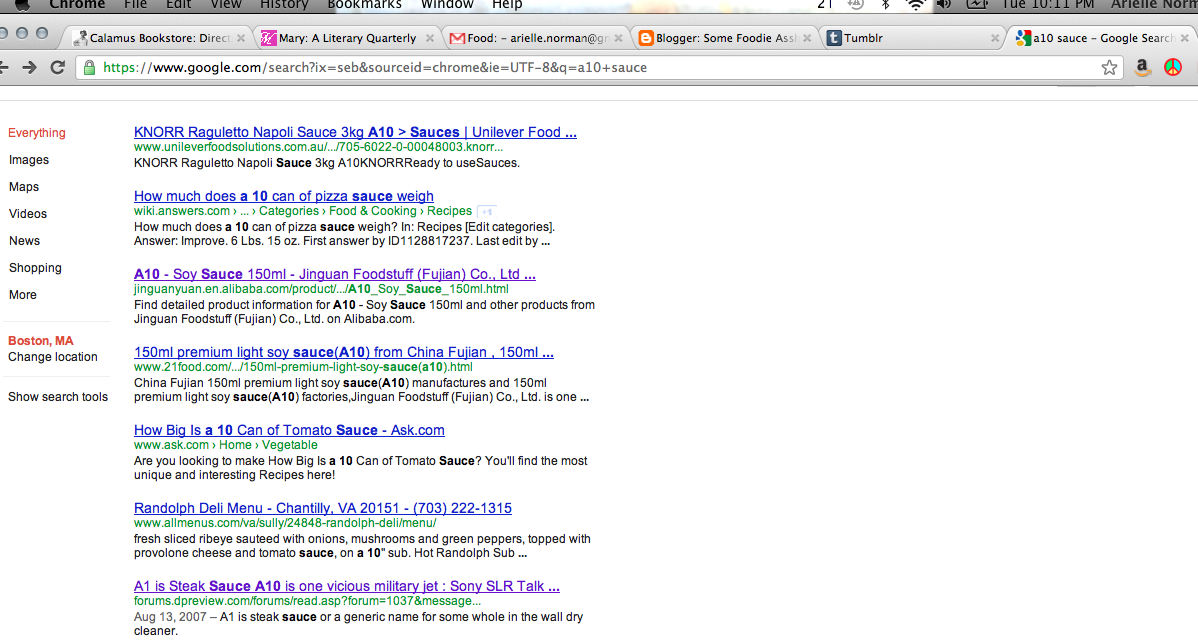1198x644 pixels.
Task: Open the History menu
Action: (284, 4)
